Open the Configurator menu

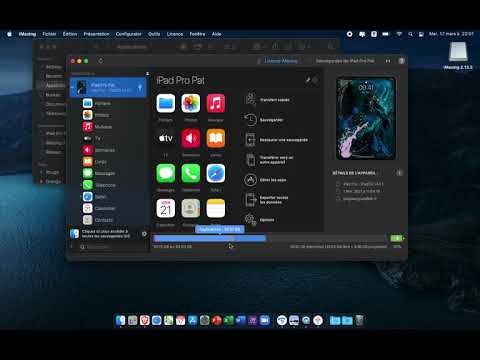click(128, 34)
